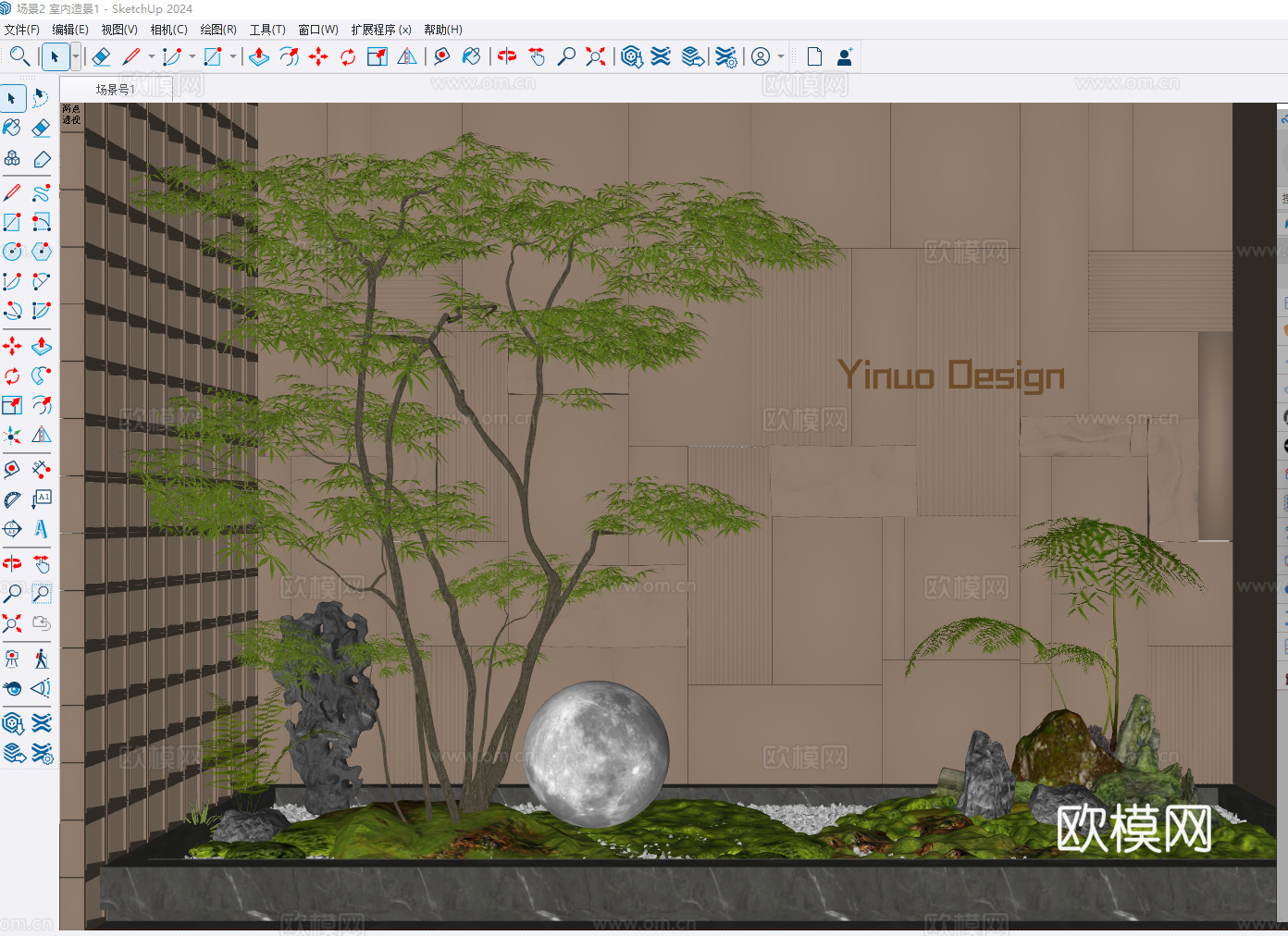Activate the Walk tool

click(x=41, y=659)
